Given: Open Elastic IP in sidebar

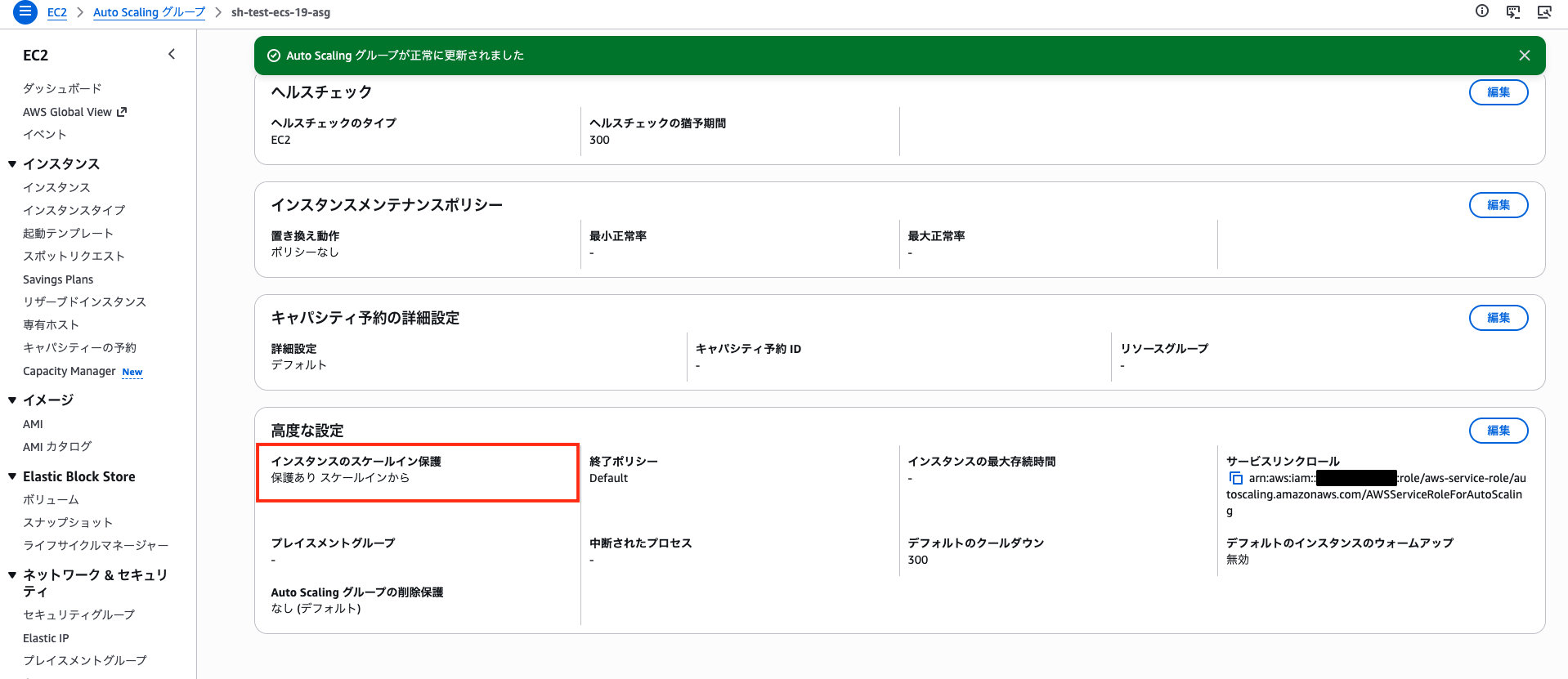Looking at the screenshot, I should [46, 638].
